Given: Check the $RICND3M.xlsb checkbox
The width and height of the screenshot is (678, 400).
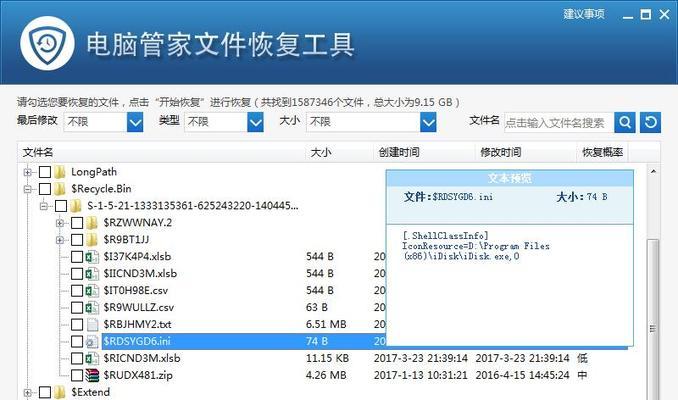Looking at the screenshot, I should [77, 358].
